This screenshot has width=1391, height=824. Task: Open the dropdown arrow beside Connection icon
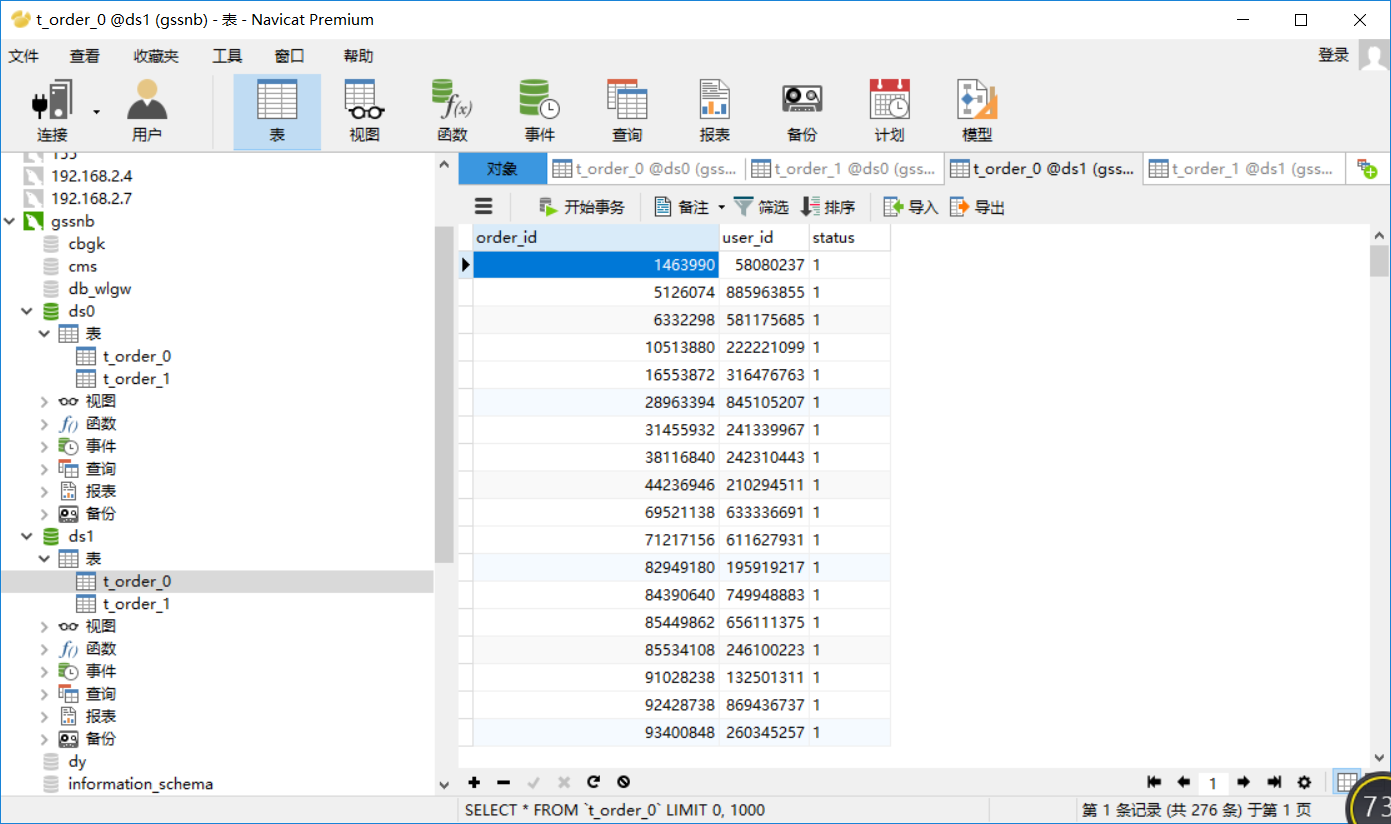[x=97, y=111]
